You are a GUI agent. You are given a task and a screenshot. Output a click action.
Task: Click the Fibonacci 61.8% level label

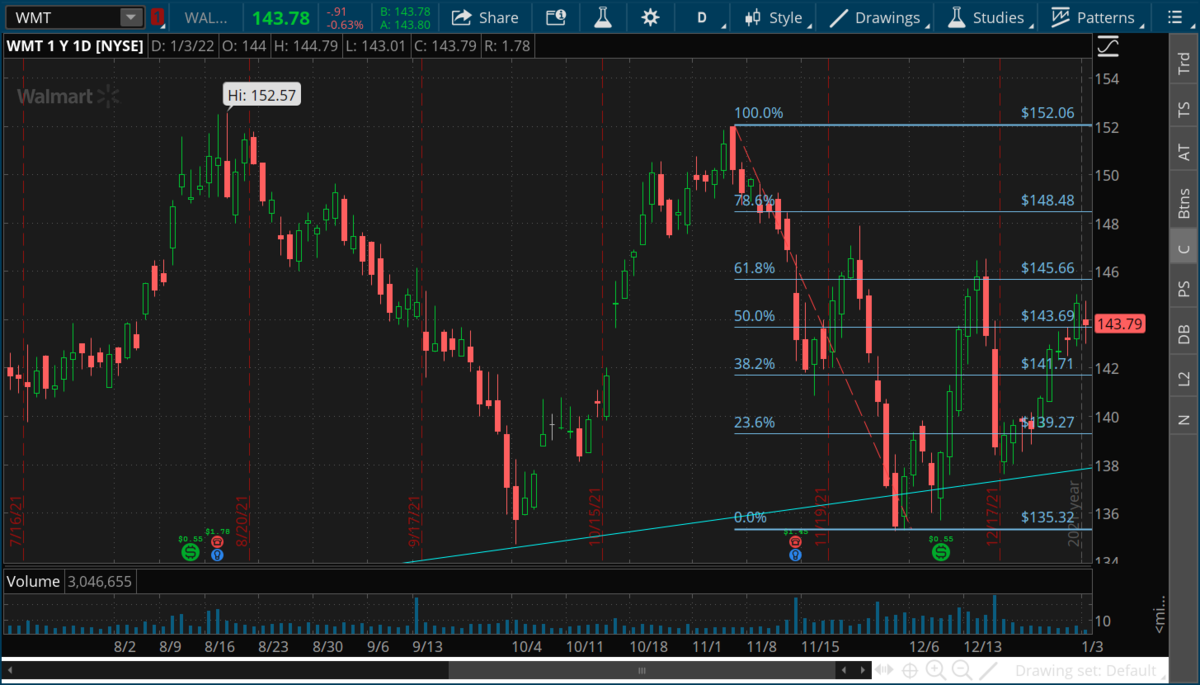(755, 268)
